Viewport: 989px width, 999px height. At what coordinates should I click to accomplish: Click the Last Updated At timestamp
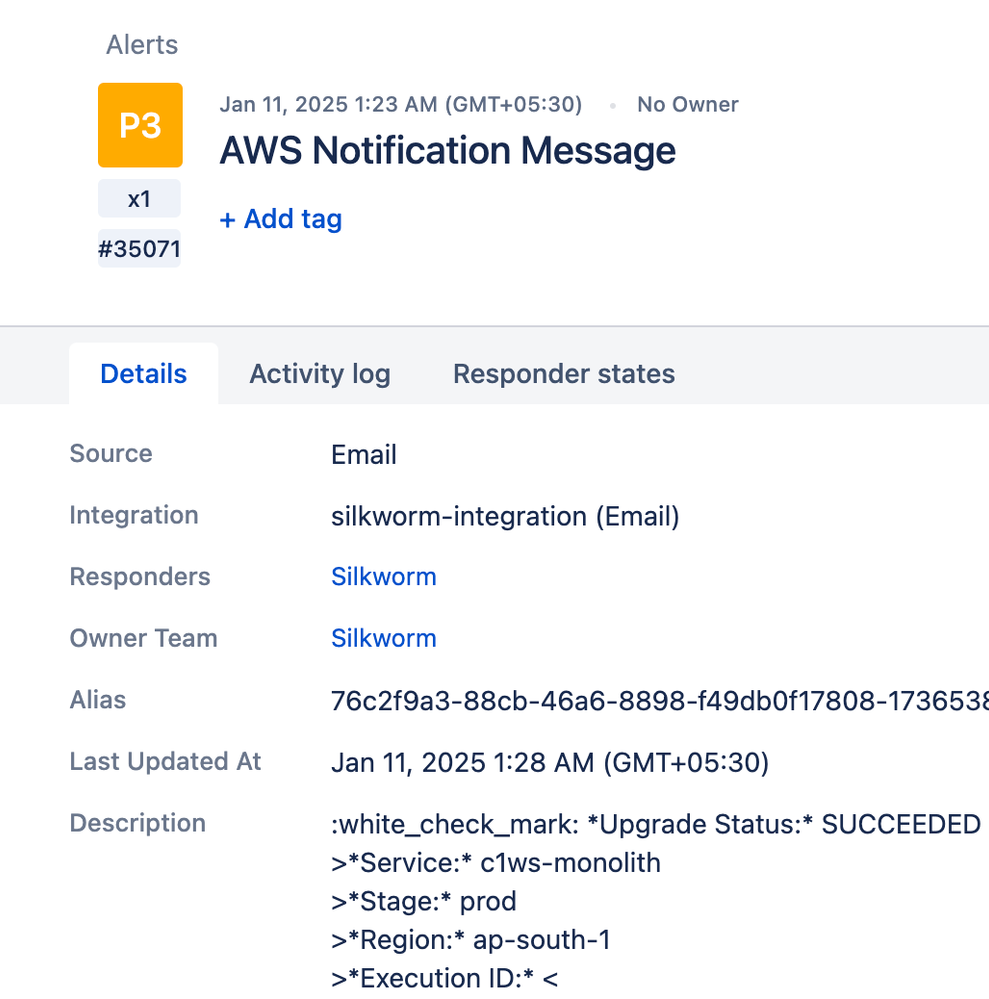pyautogui.click(x=549, y=762)
